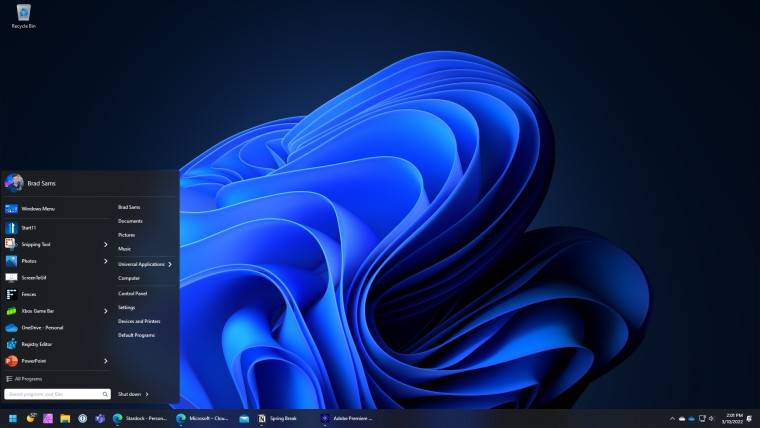This screenshot has height=428, width=760.
Task: Click the white OneDrive tray icon
Action: pyautogui.click(x=682, y=419)
